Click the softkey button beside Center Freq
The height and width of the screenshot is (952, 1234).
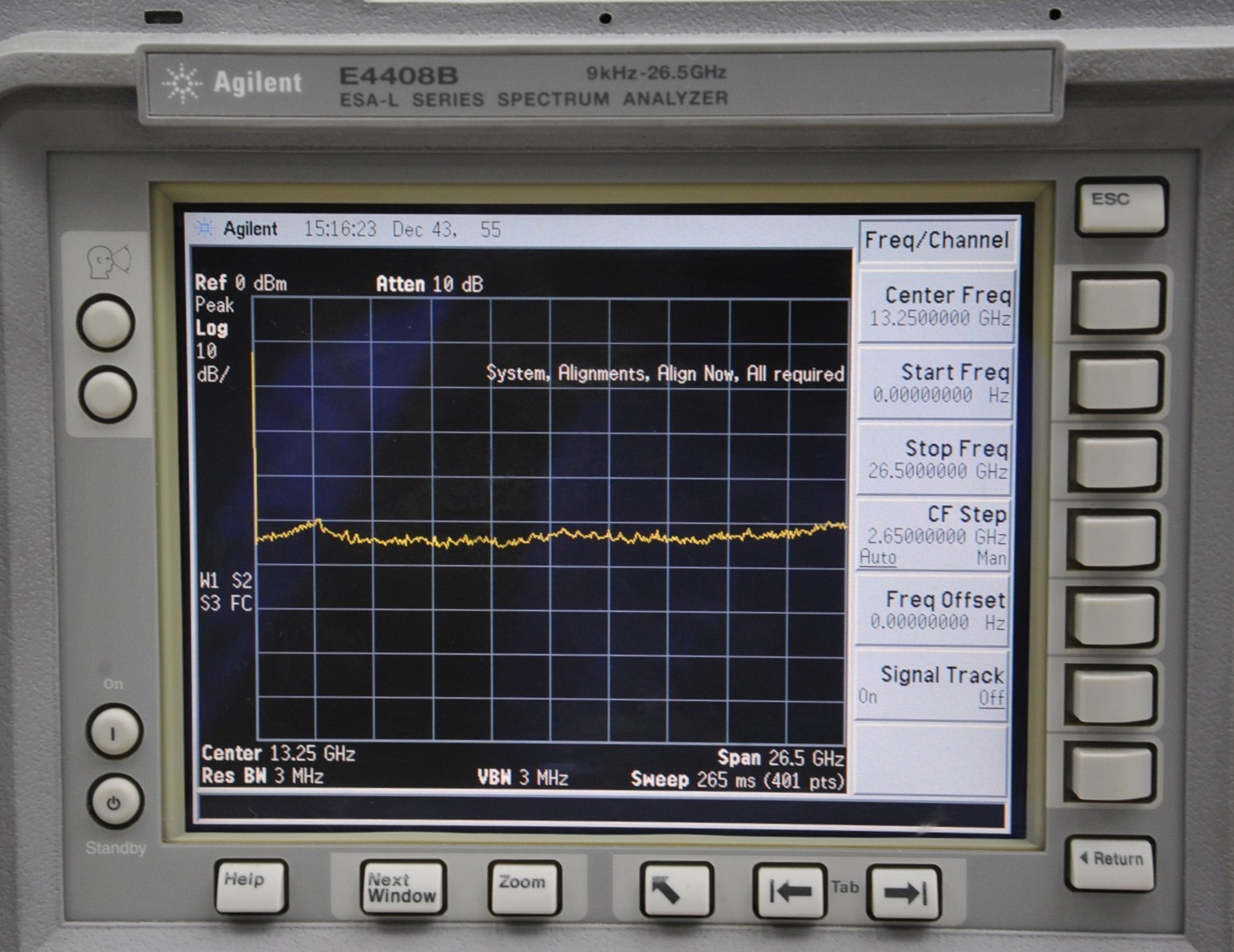coord(1118,304)
